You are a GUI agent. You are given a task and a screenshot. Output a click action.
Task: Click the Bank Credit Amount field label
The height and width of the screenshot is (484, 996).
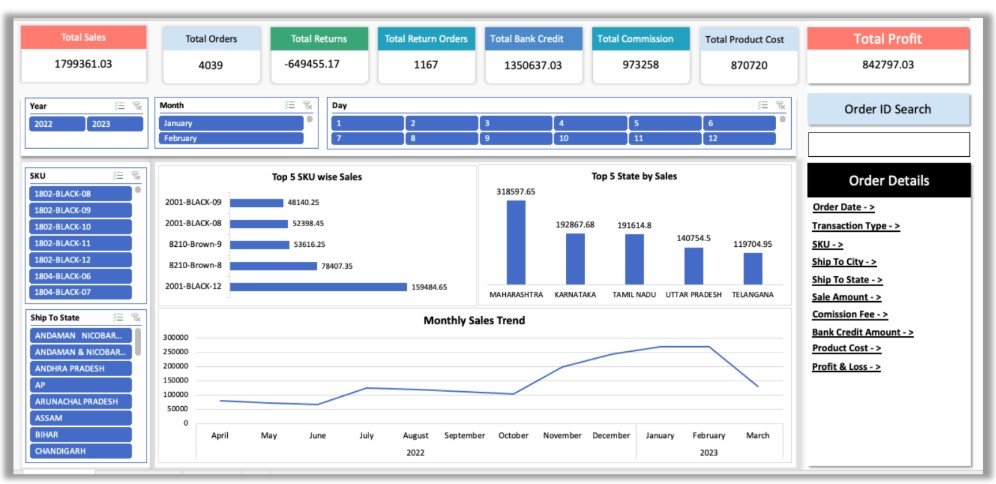863,332
